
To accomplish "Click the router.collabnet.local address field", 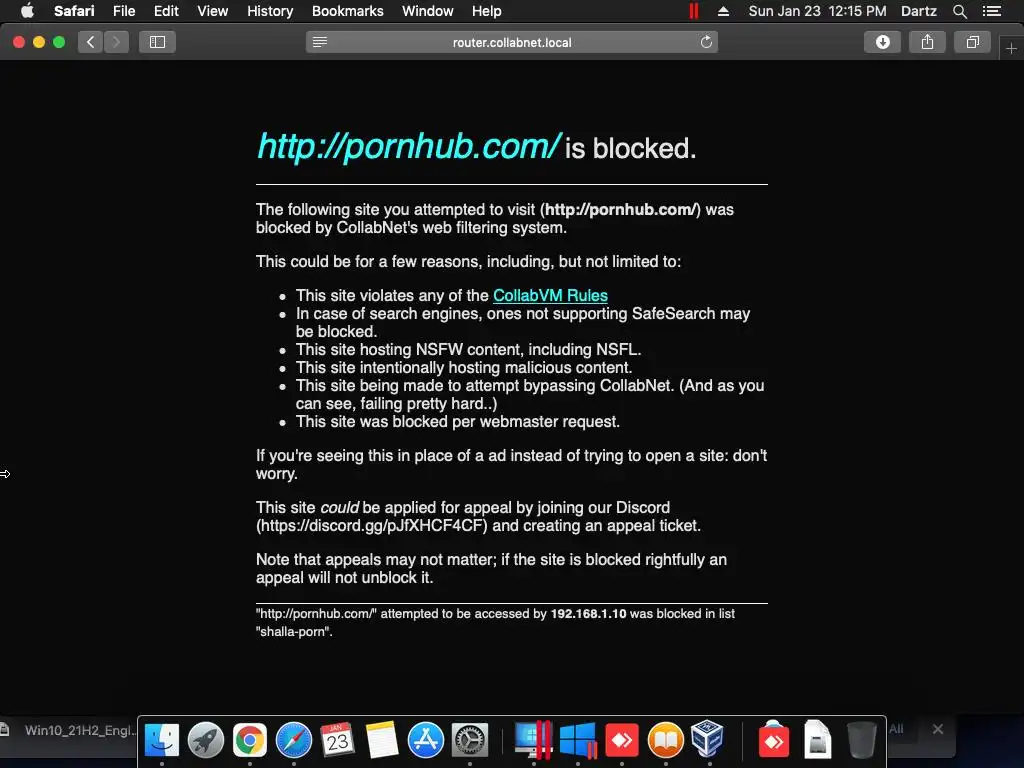I will (x=512, y=42).
